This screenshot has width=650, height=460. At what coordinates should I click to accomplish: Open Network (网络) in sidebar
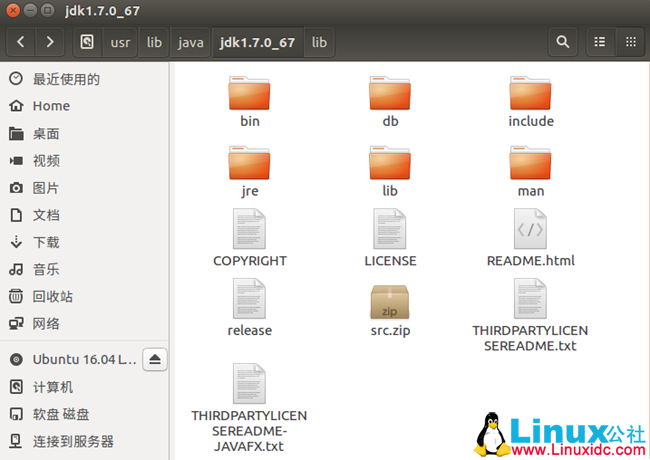85,324
